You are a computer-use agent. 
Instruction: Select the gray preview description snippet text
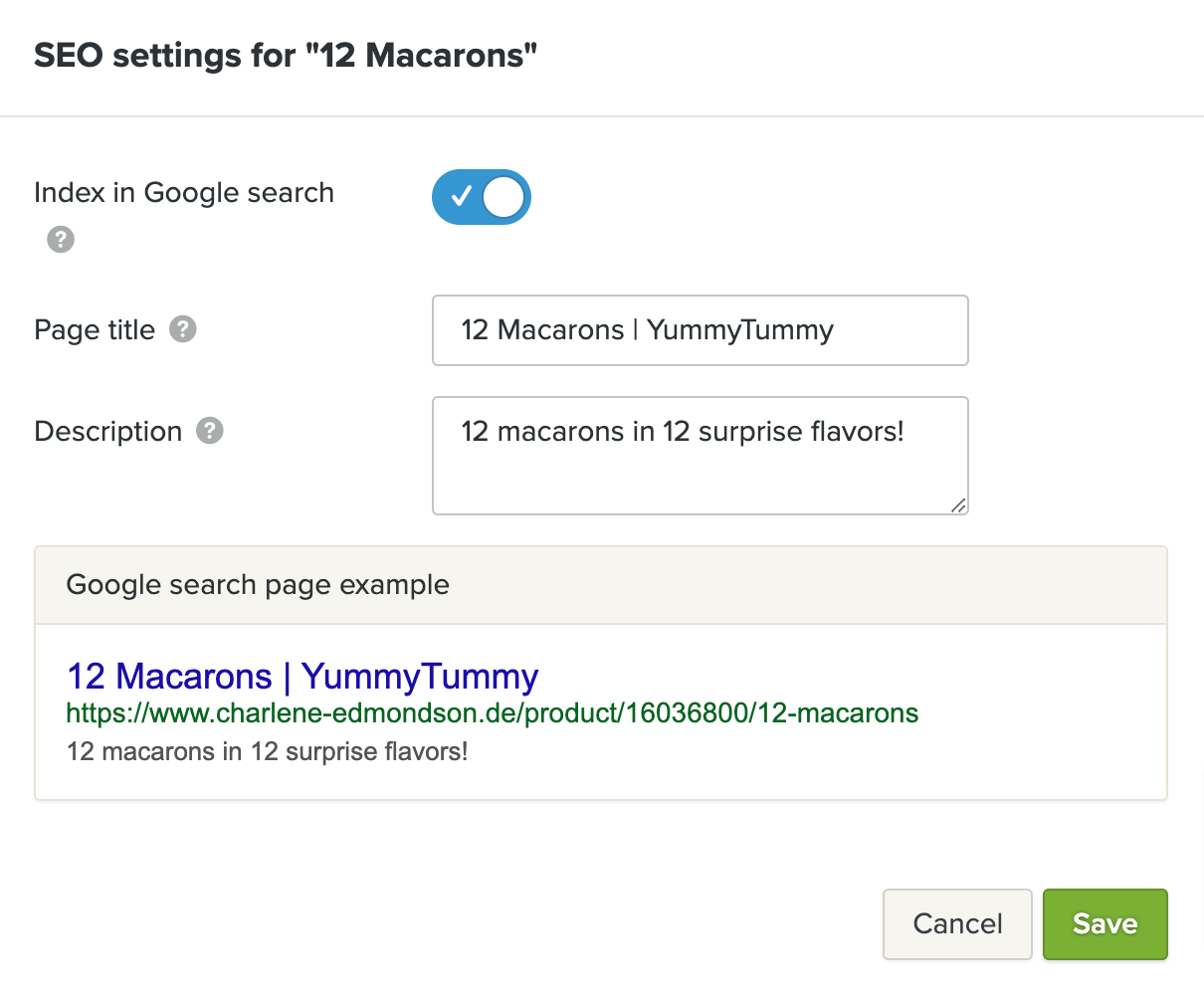[x=267, y=751]
